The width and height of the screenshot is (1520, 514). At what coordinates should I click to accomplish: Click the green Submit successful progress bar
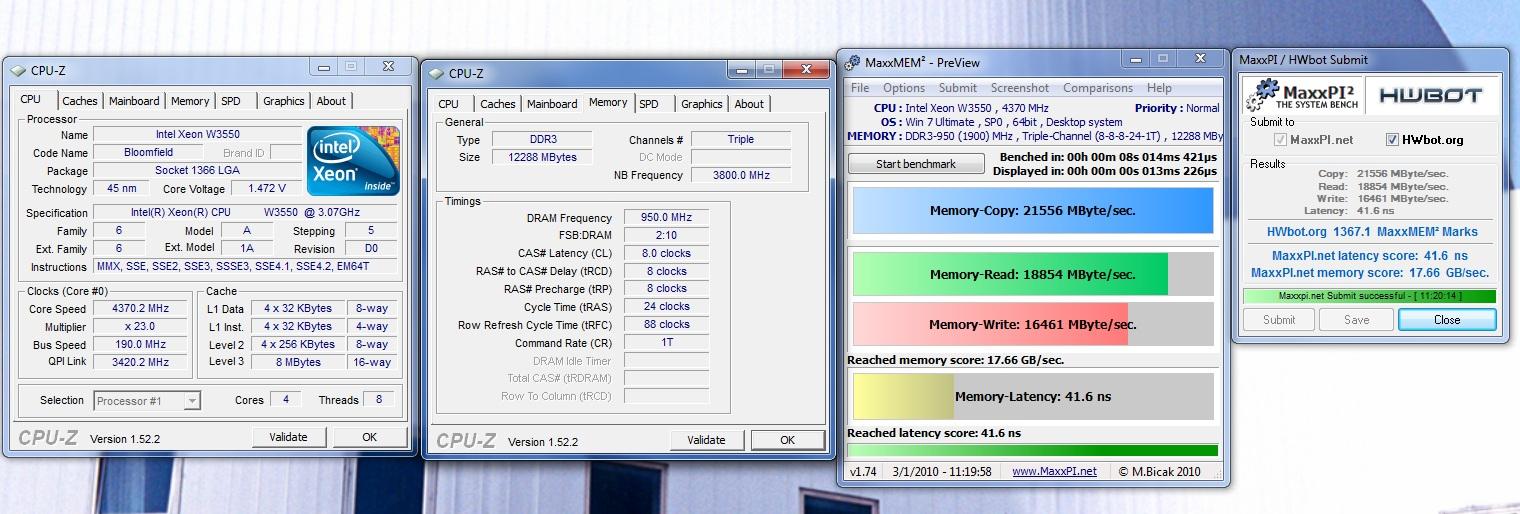click(x=1369, y=296)
